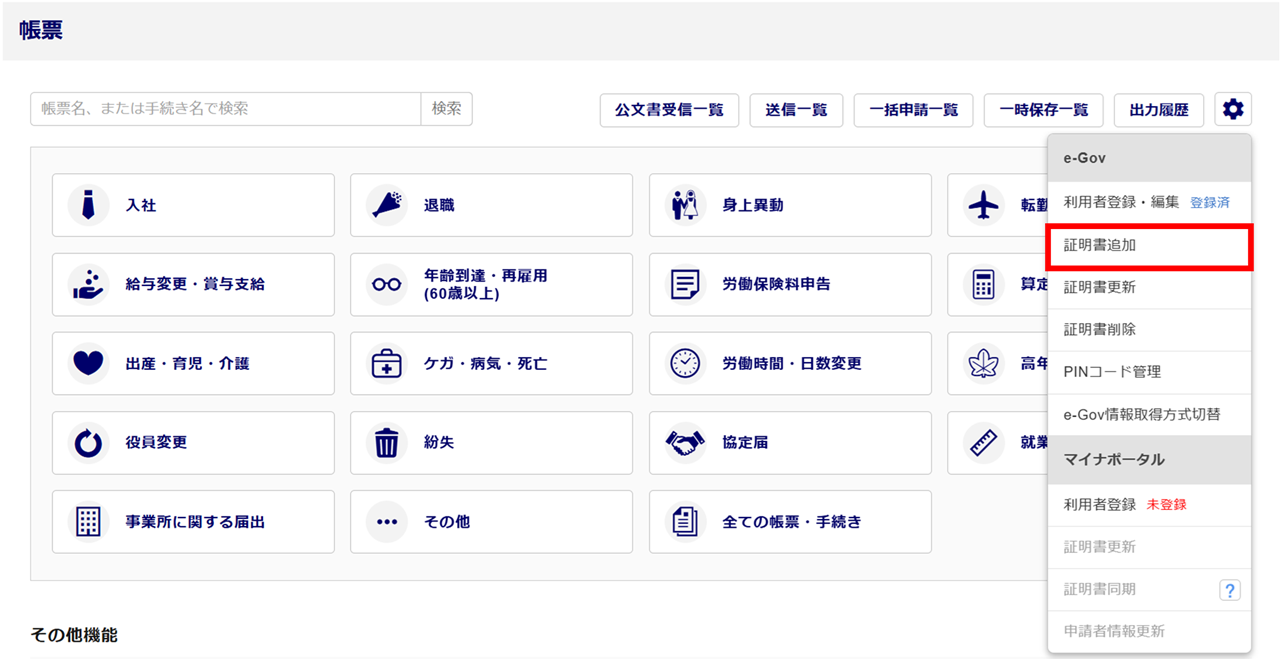The height and width of the screenshot is (659, 1280).
Task: Select 証明書同期 menu item
Action: tap(1149, 589)
